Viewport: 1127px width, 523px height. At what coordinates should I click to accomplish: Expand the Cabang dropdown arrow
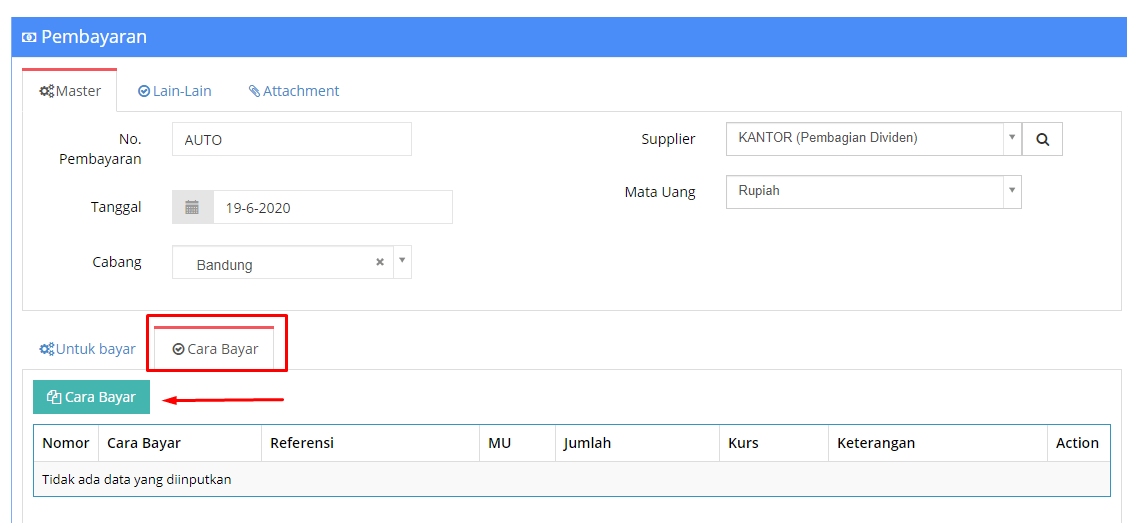pyautogui.click(x=402, y=262)
